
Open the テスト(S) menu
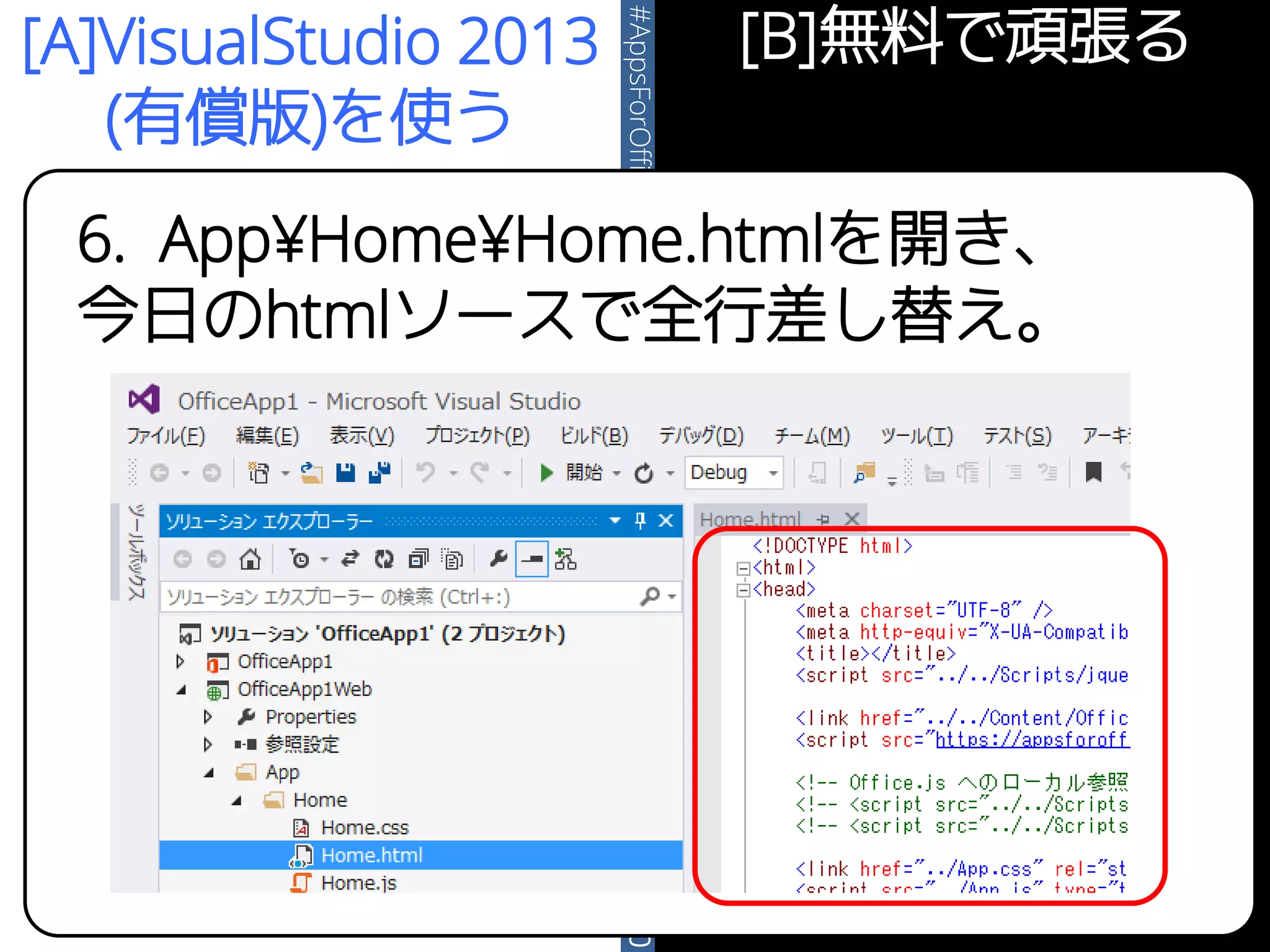[1018, 436]
